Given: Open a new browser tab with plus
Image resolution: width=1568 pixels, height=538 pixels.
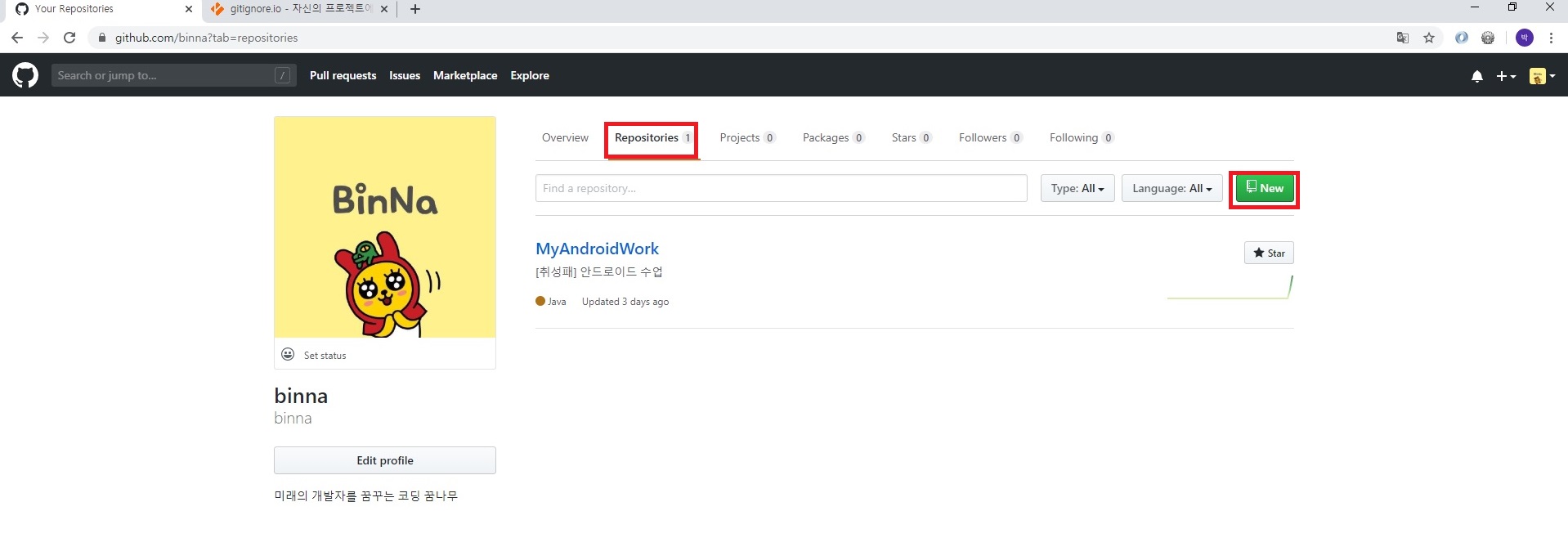Looking at the screenshot, I should (415, 9).
